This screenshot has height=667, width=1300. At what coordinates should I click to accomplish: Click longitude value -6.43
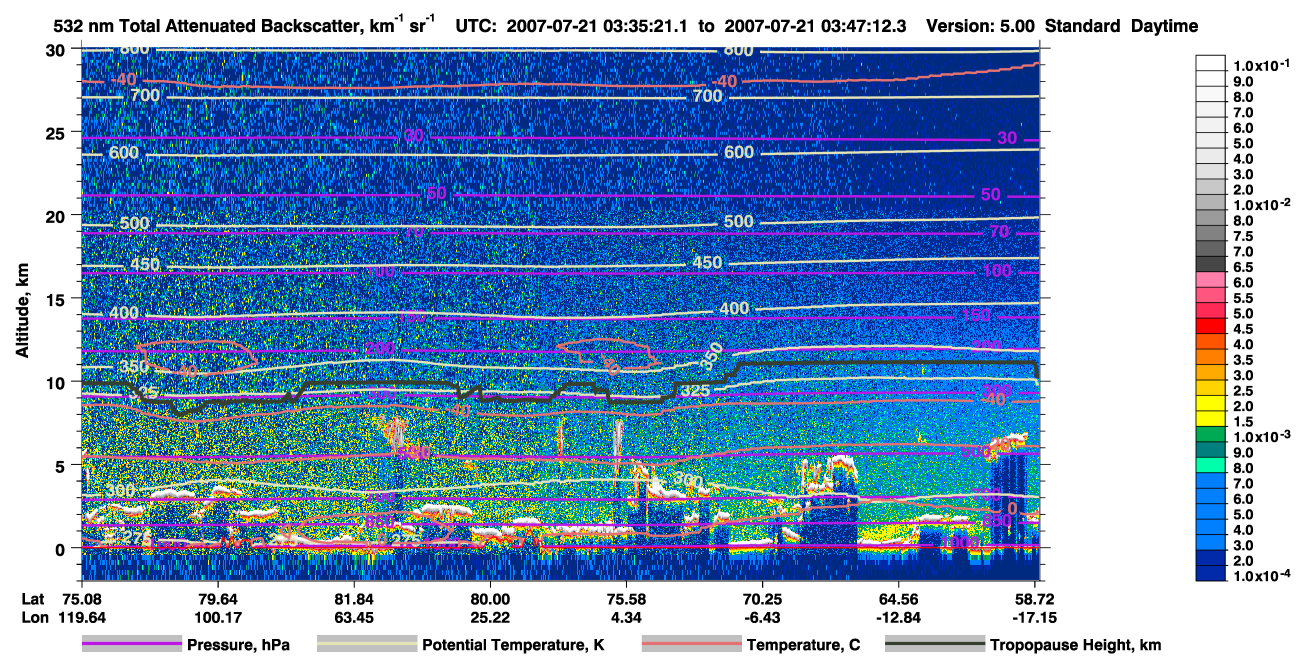pyautogui.click(x=762, y=617)
